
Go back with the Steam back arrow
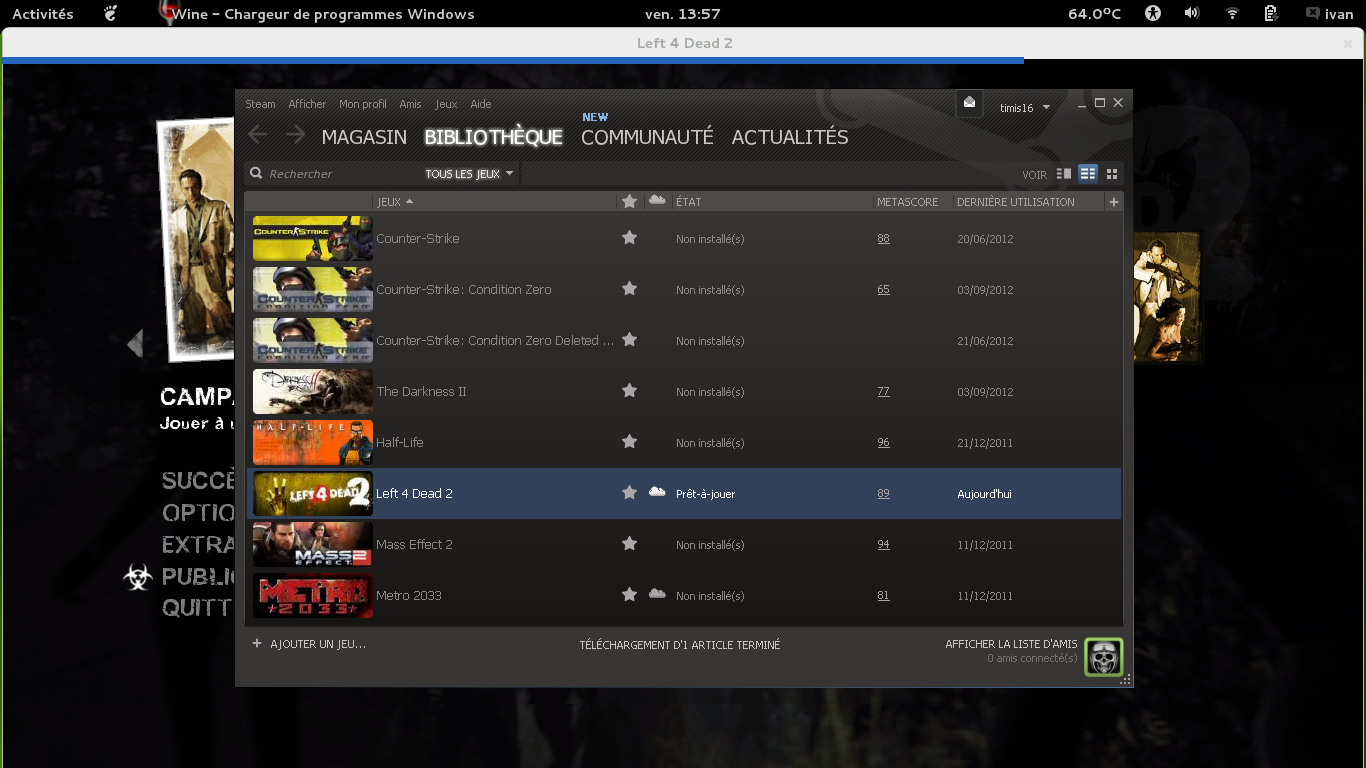[x=258, y=135]
